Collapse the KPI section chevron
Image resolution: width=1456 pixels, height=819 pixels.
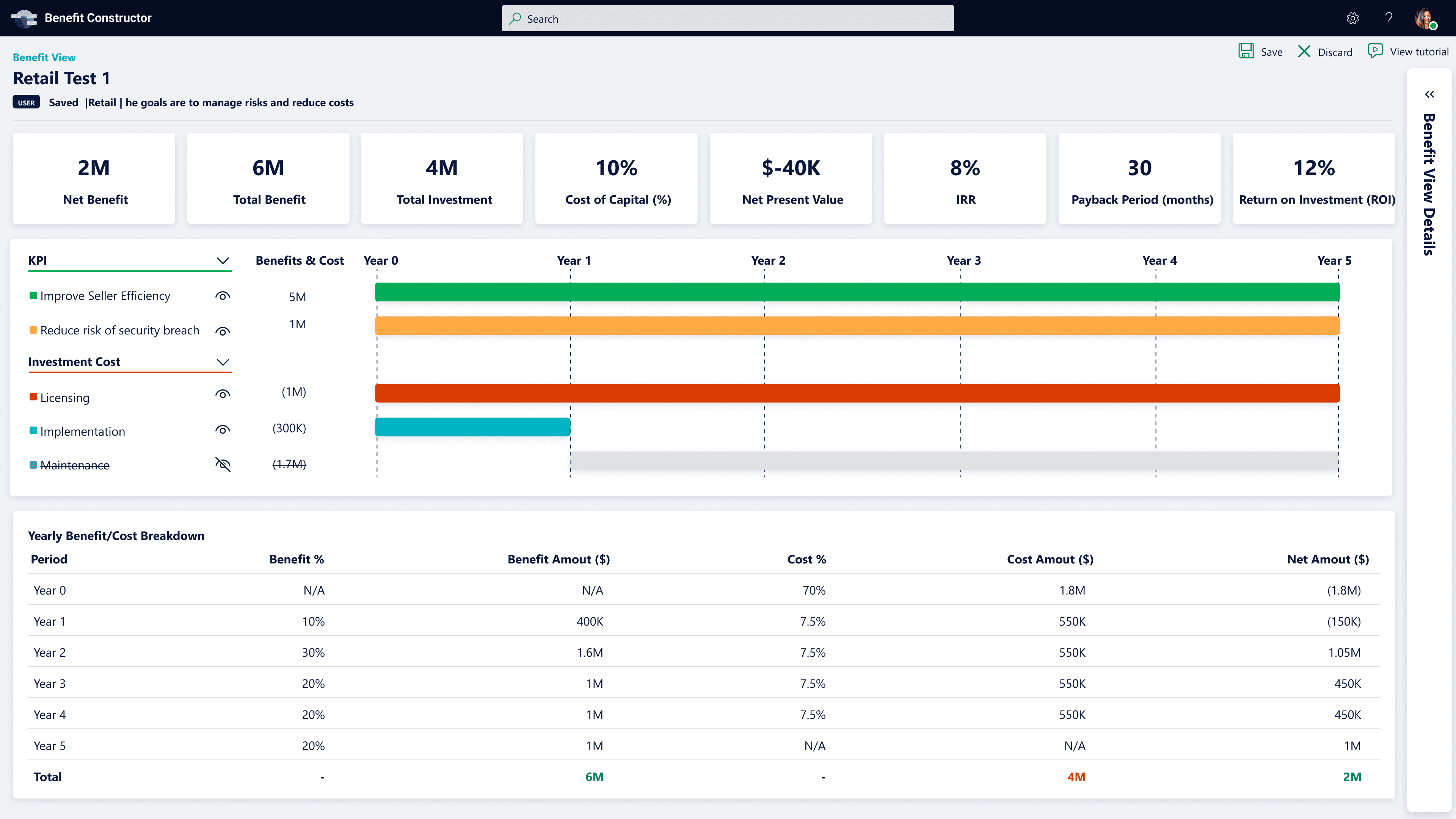pyautogui.click(x=223, y=260)
